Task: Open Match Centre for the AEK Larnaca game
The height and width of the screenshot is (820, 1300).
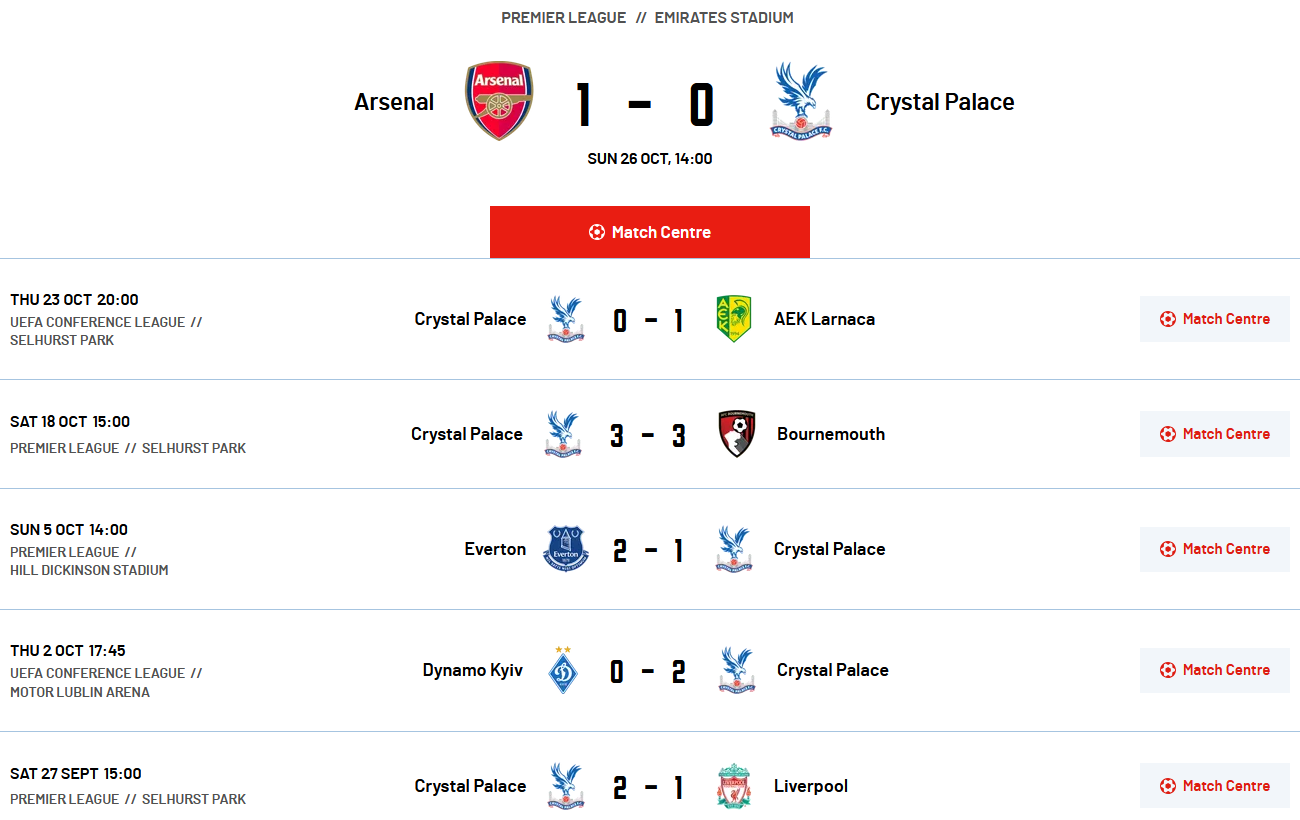Action: (x=1214, y=319)
